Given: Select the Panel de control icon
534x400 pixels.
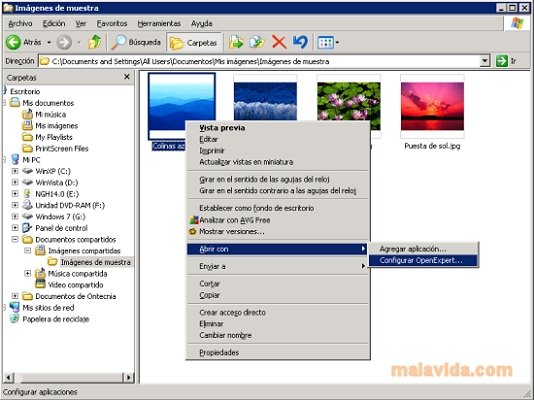Looking at the screenshot, I should (28, 228).
